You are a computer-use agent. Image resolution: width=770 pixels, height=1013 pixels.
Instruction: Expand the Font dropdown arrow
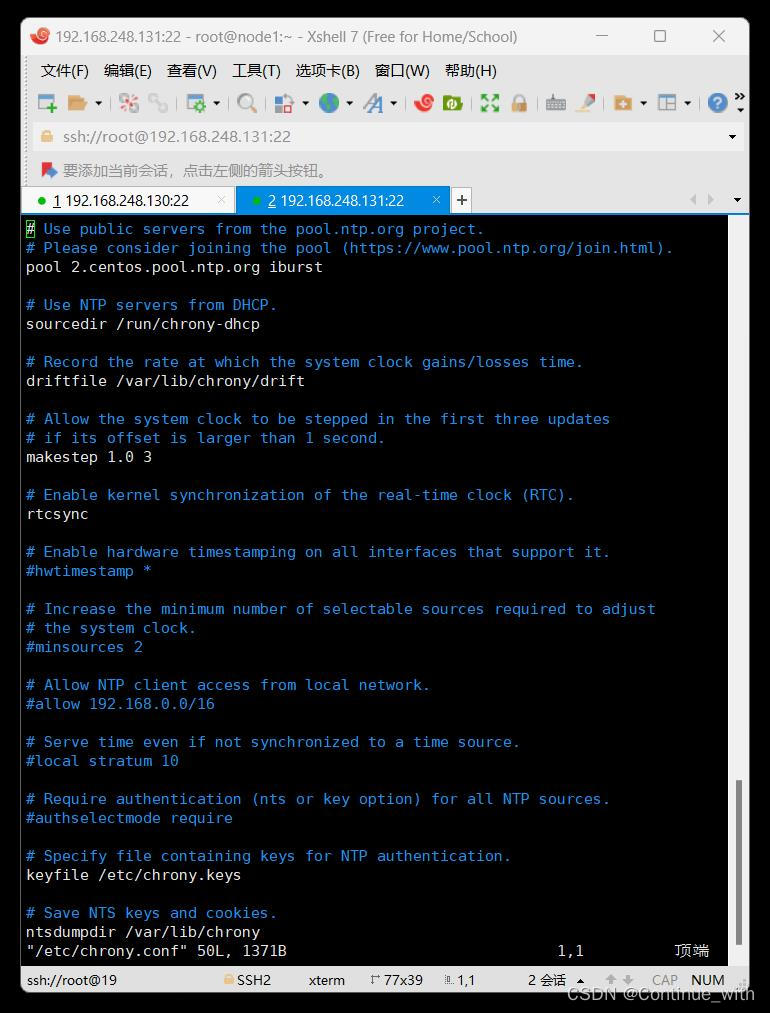pyautogui.click(x=393, y=103)
